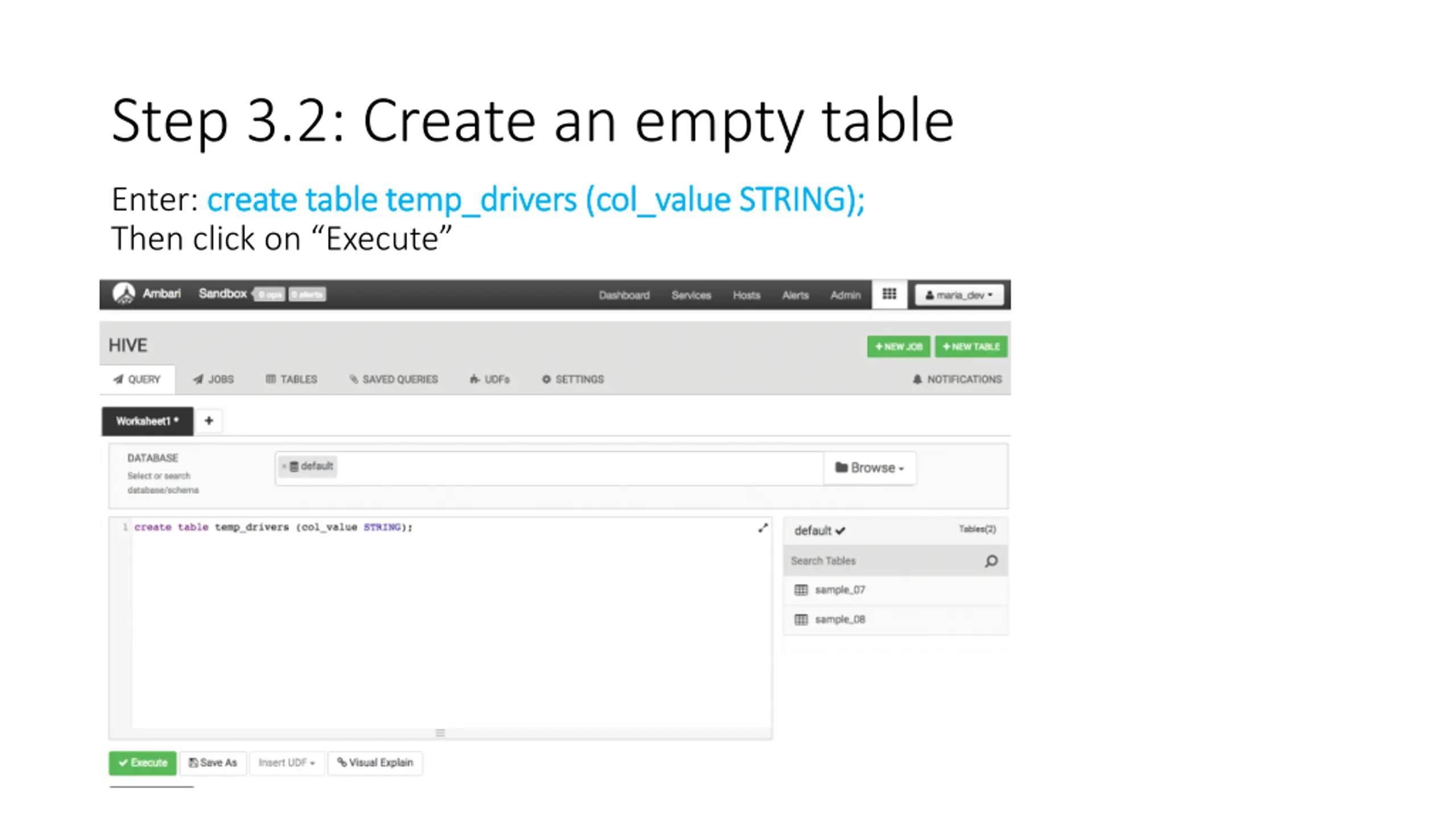This screenshot has height=819, width=1456.
Task: Open the UDFs tab
Action: coord(490,379)
